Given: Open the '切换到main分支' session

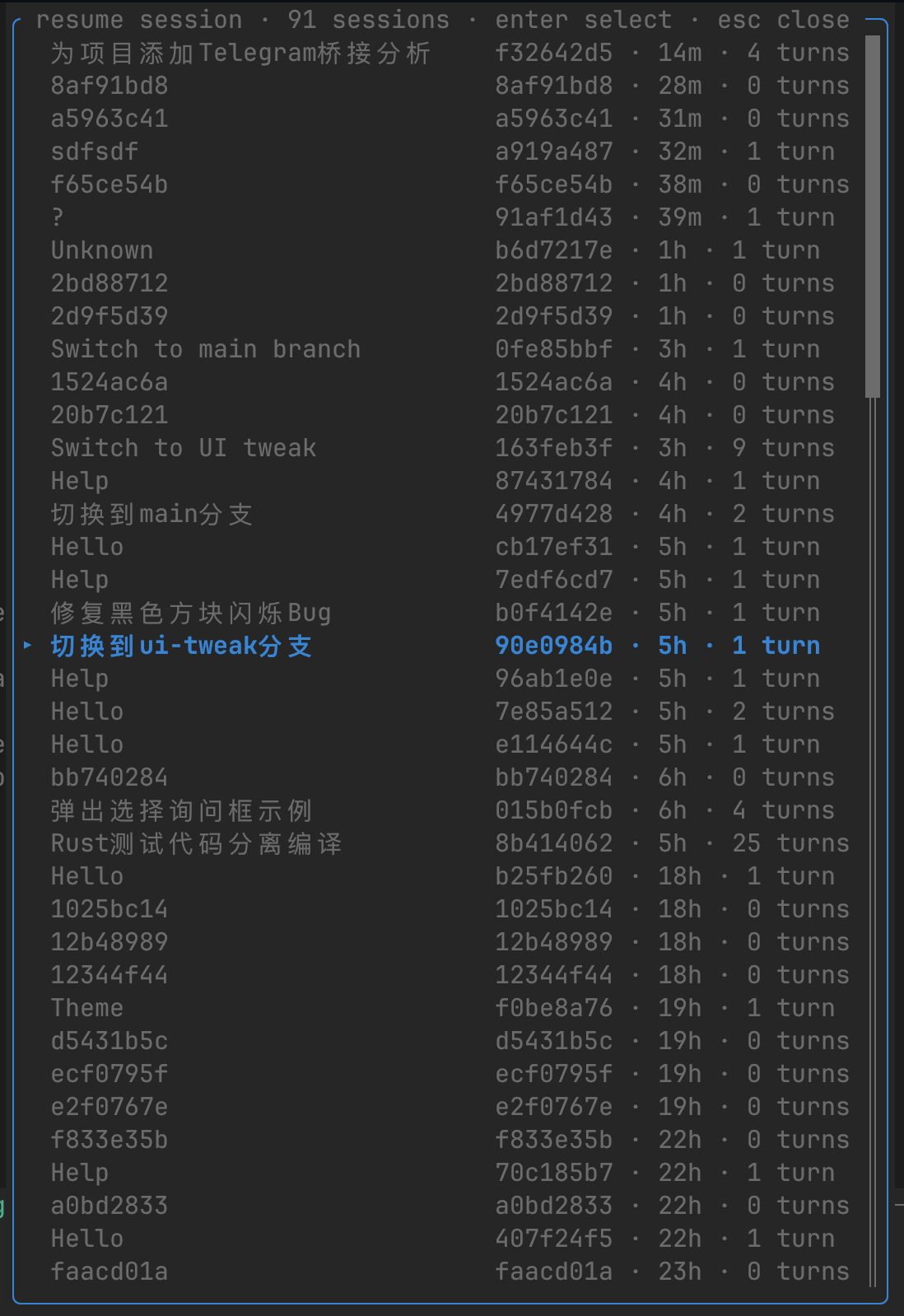Looking at the screenshot, I should tap(450, 514).
